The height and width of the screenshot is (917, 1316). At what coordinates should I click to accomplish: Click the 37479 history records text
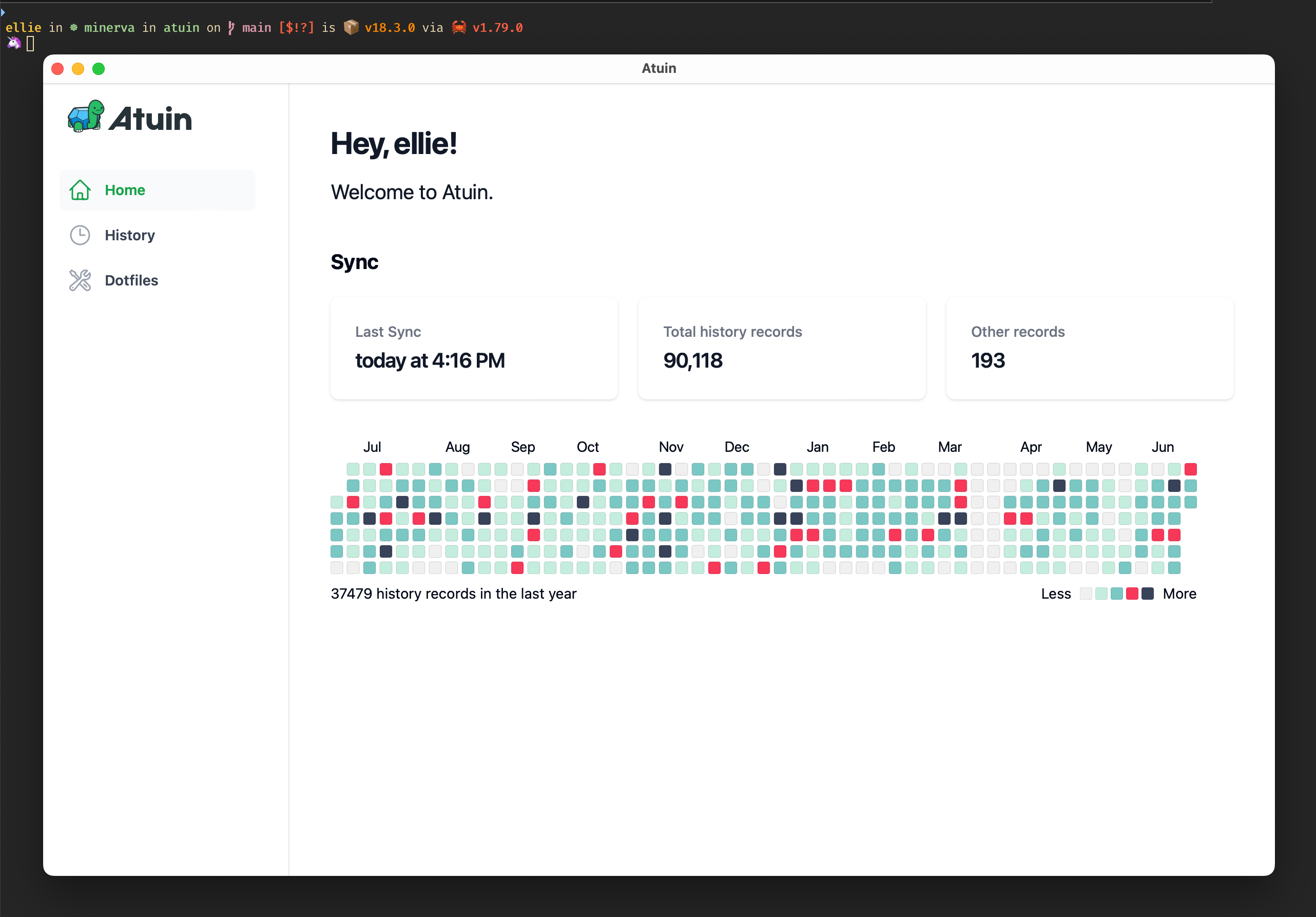click(453, 594)
